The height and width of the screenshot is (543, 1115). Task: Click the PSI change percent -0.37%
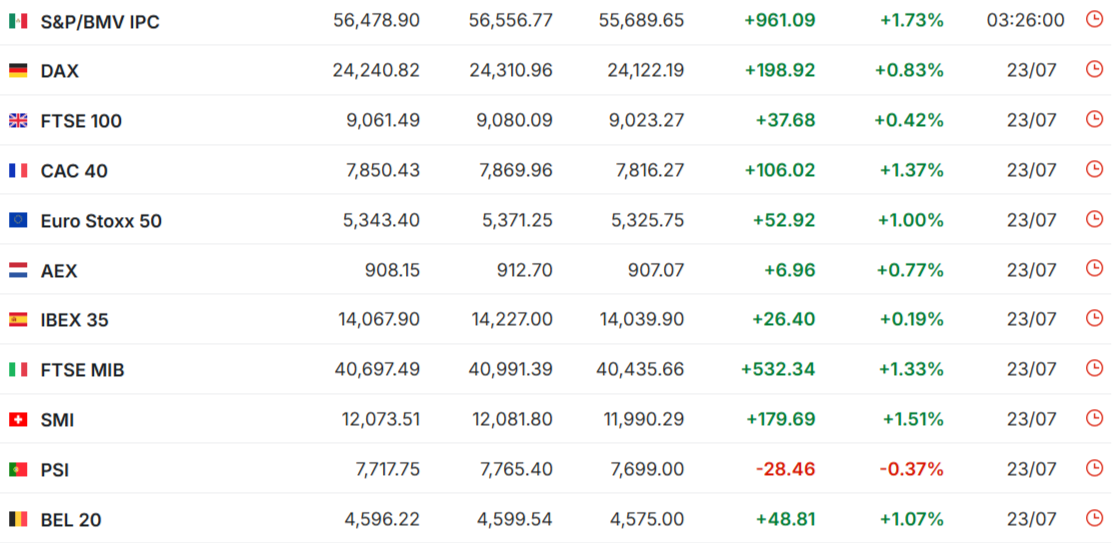tap(912, 469)
